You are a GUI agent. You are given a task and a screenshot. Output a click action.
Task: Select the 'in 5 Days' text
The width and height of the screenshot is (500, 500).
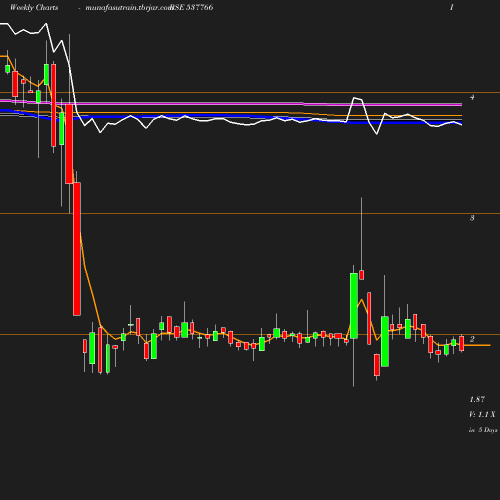pyautogui.click(x=483, y=430)
